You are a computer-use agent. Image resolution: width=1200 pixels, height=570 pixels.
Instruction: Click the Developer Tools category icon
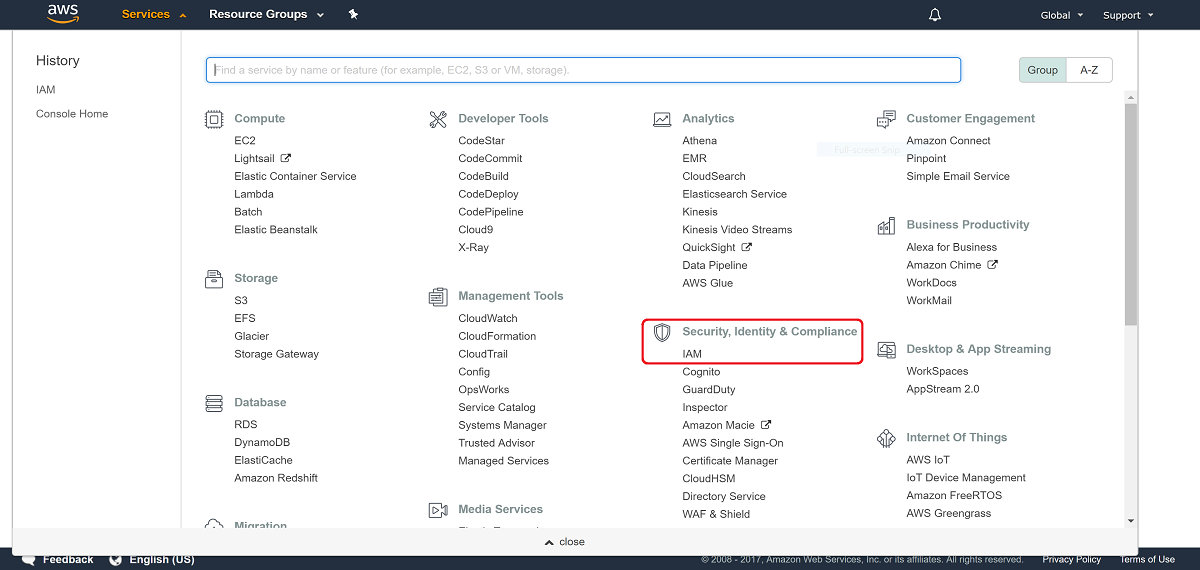pos(438,120)
